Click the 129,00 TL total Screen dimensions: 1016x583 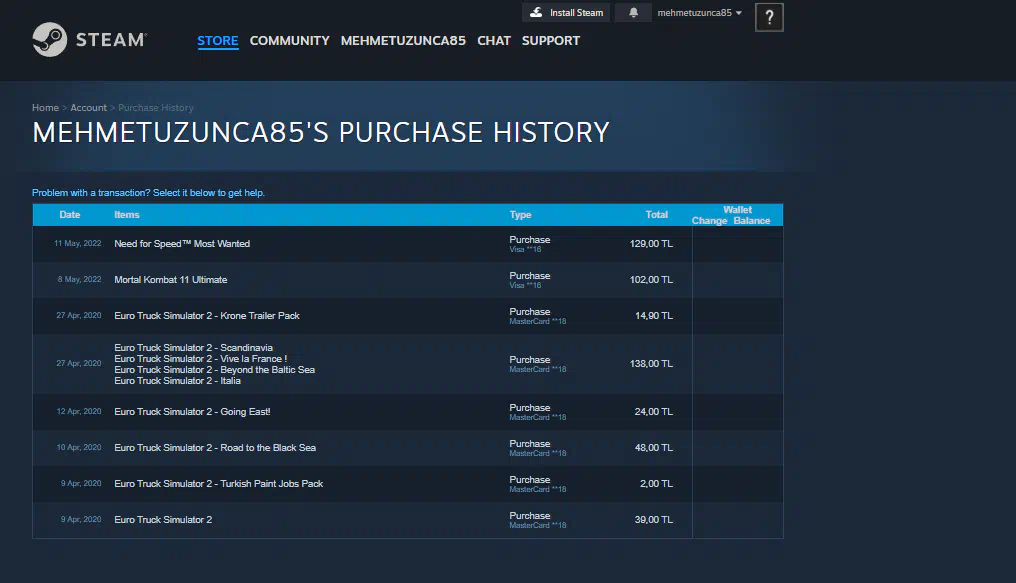tap(651, 244)
